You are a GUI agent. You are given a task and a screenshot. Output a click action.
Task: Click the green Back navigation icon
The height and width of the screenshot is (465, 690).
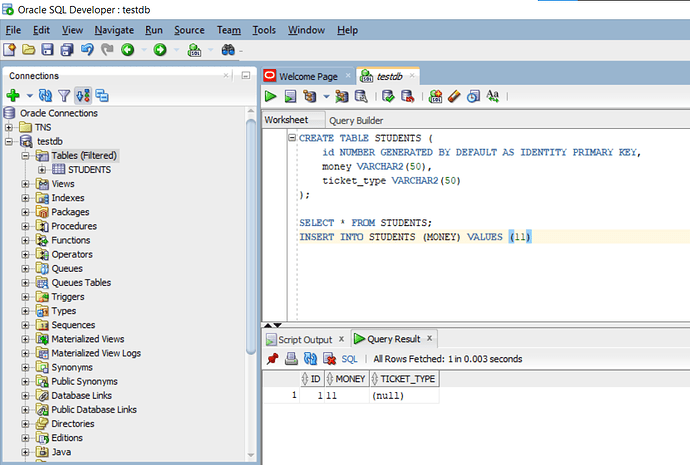coord(128,50)
